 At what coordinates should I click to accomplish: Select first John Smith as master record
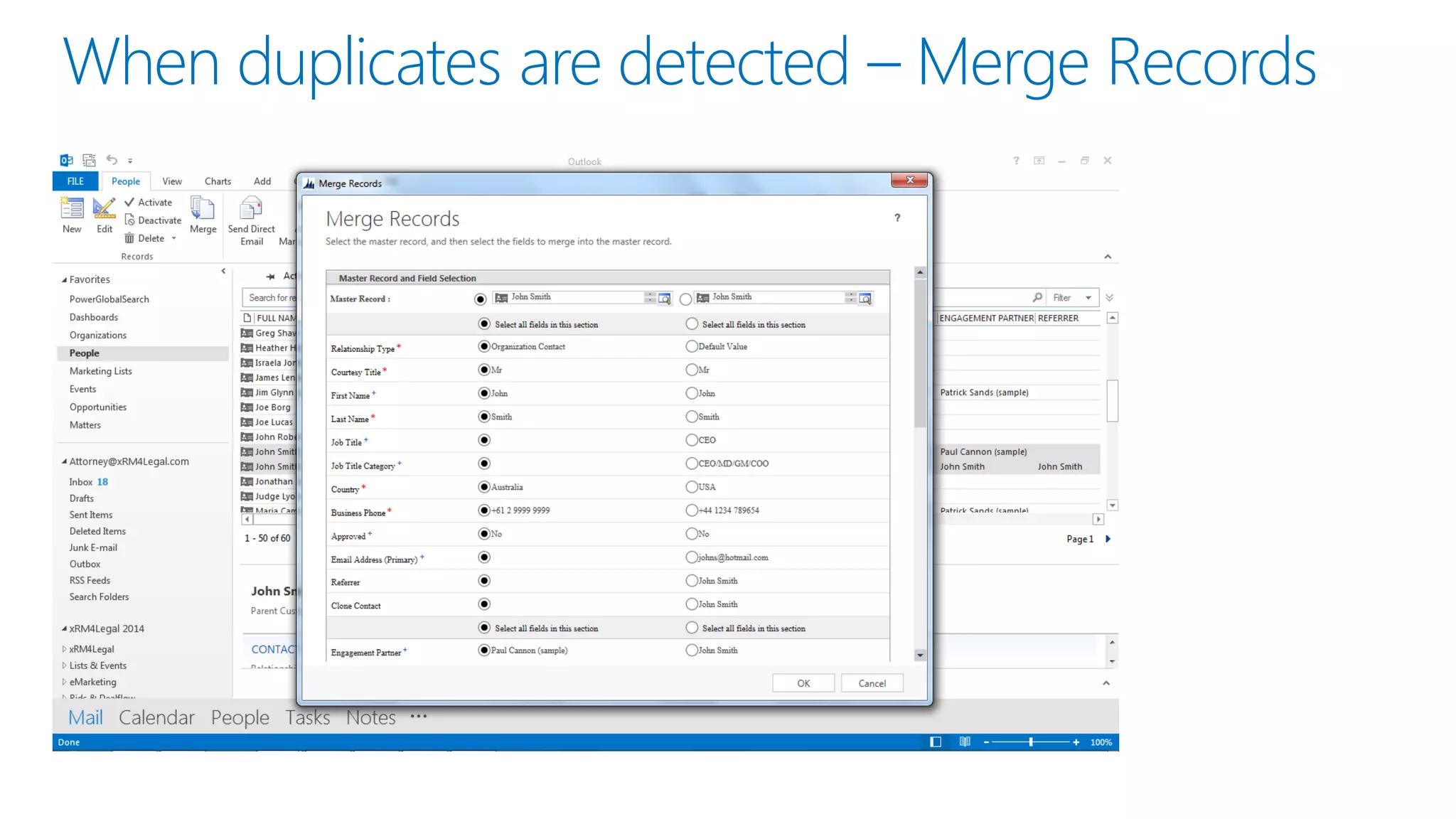pyautogui.click(x=481, y=299)
